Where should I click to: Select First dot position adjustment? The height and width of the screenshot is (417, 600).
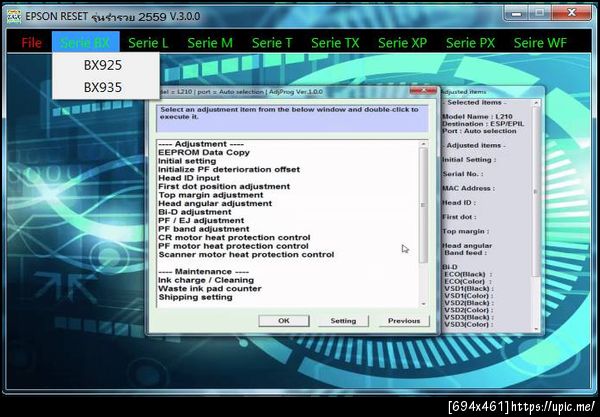coord(224,186)
